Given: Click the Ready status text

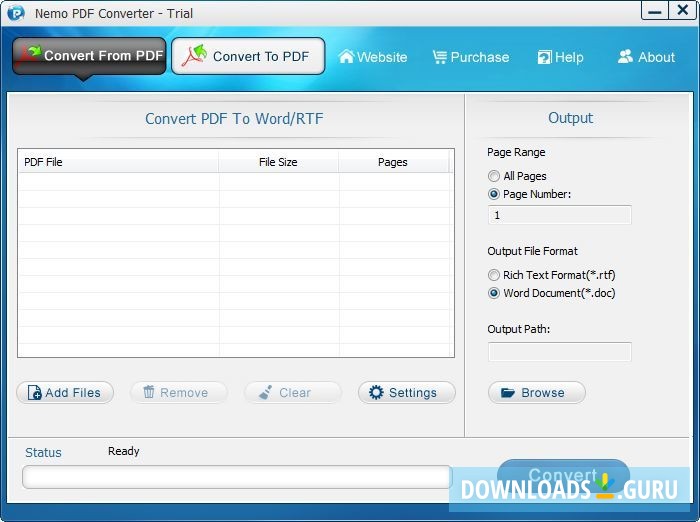Looking at the screenshot, I should 124,451.
